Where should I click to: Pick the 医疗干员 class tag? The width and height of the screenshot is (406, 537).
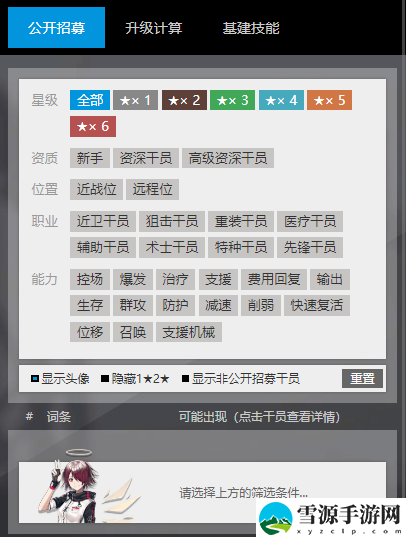[x=310, y=221]
